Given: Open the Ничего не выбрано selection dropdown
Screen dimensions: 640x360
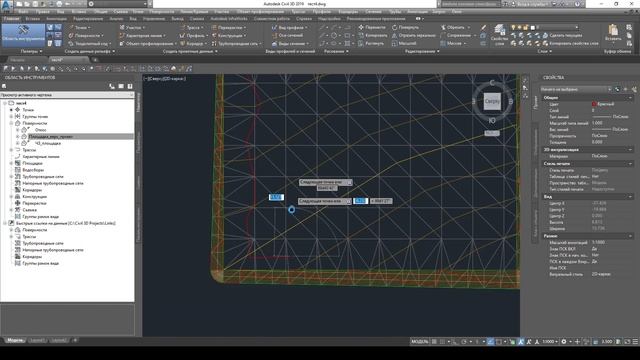Looking at the screenshot, I should coord(576,89).
